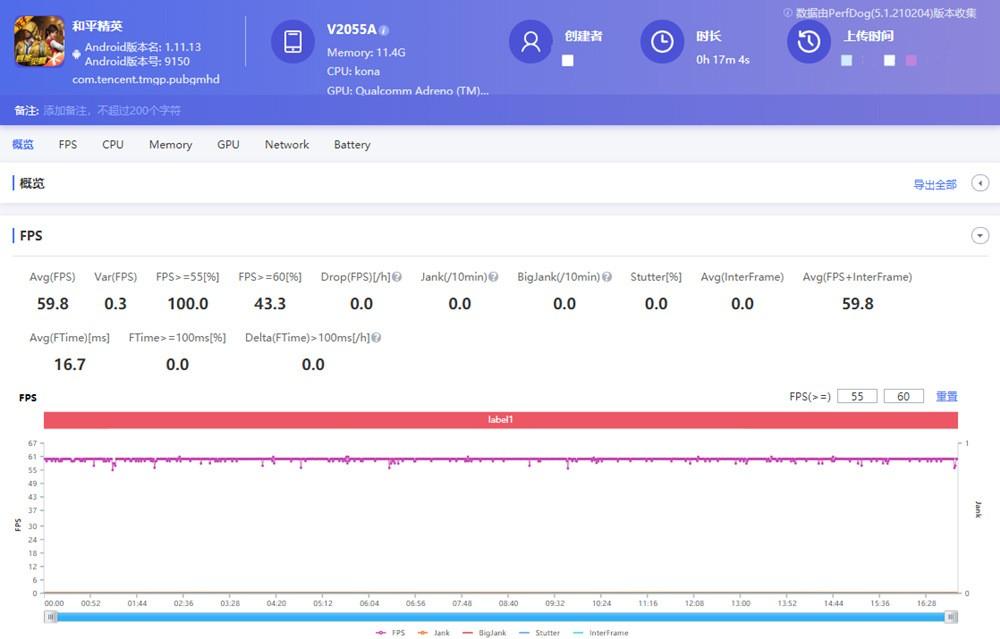The width and height of the screenshot is (1000, 639).
Task: Click help icon next to Delta(FTime)>100ms[/h]
Action: point(375,338)
